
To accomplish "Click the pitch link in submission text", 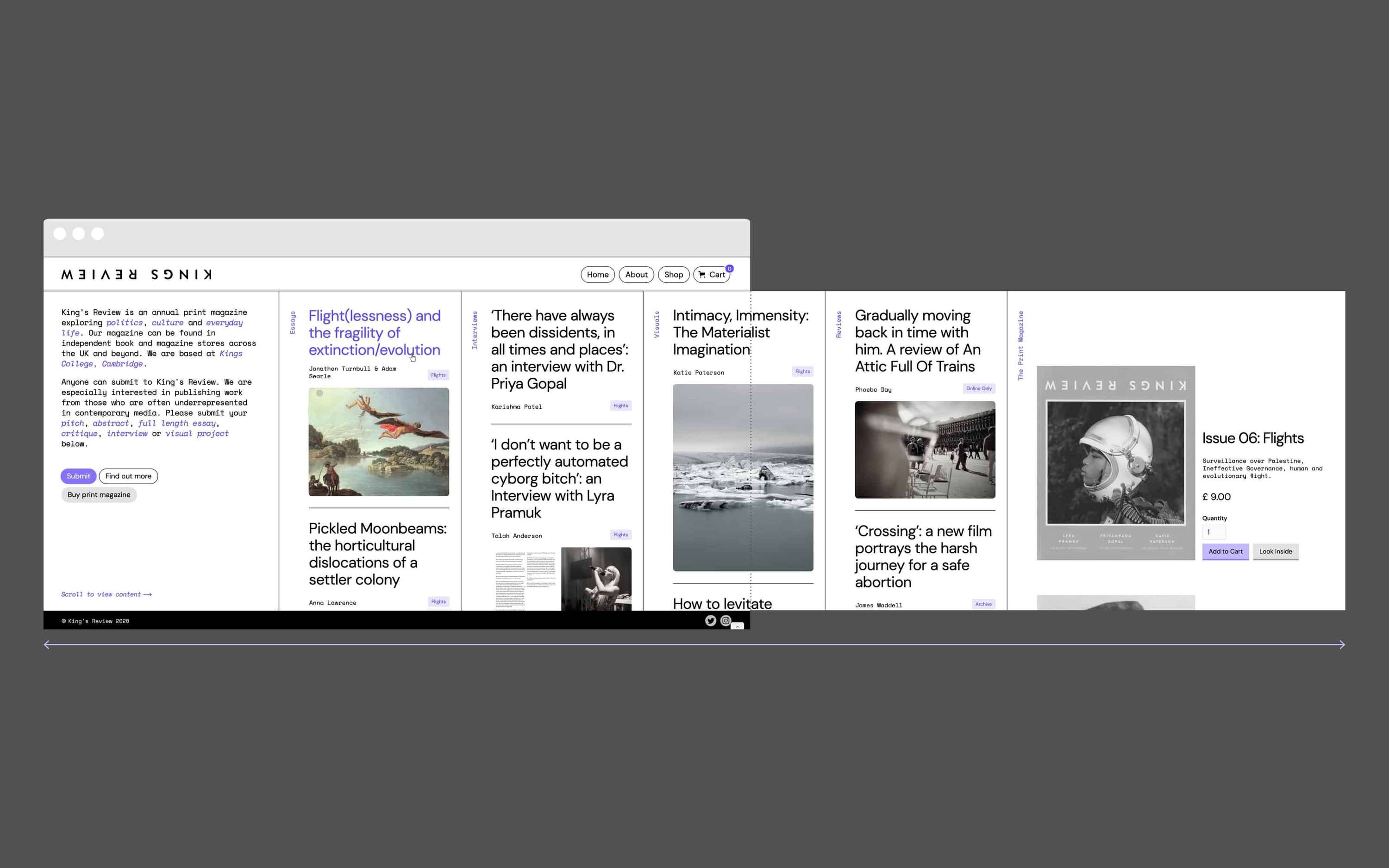I will pos(73,423).
